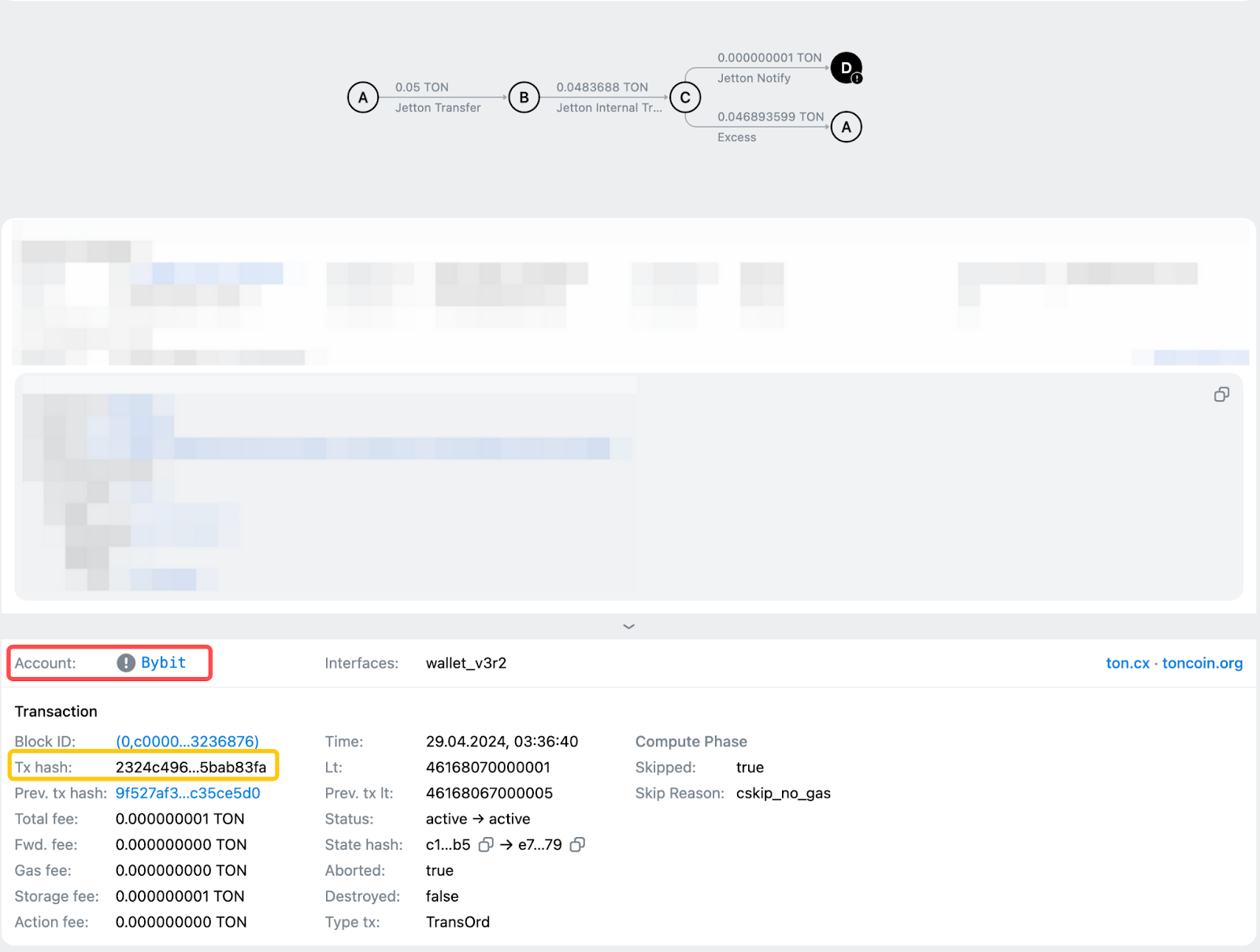Select node C in the transaction graph
This screenshot has width=1260, height=952.
685,98
